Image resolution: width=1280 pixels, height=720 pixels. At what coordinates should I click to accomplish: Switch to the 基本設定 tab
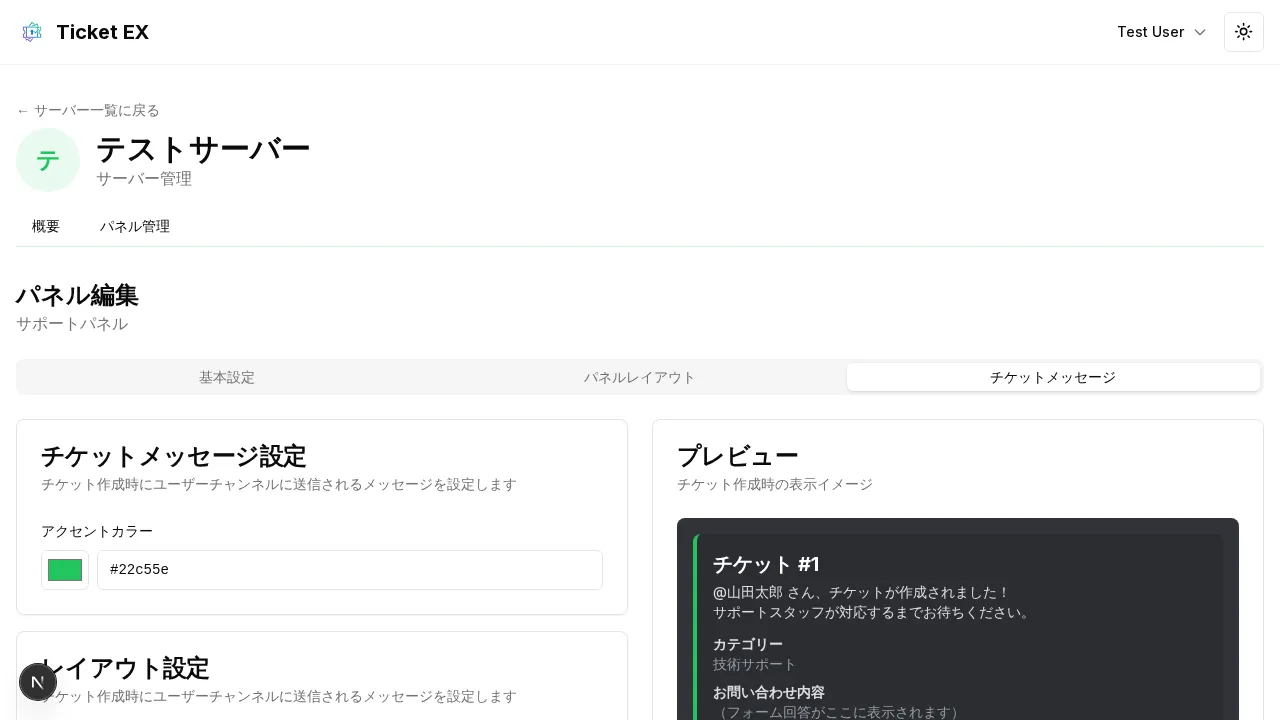pos(227,377)
